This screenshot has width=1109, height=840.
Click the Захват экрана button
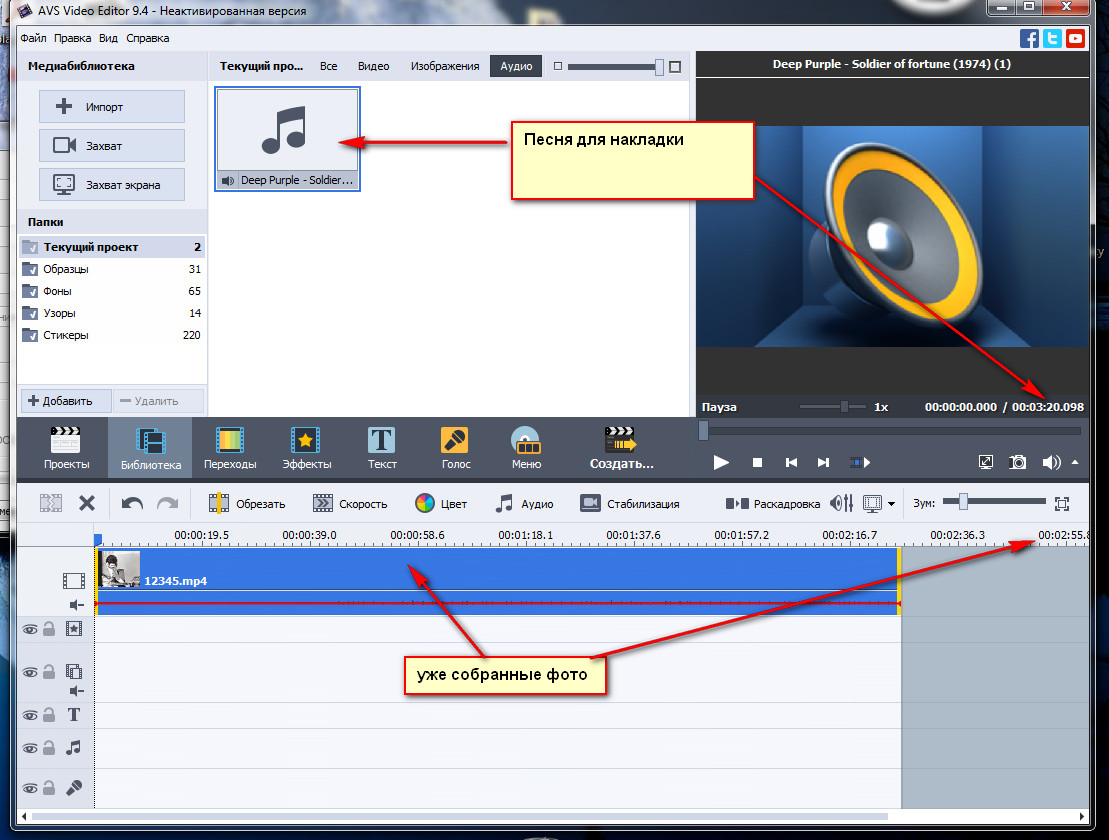tap(112, 185)
